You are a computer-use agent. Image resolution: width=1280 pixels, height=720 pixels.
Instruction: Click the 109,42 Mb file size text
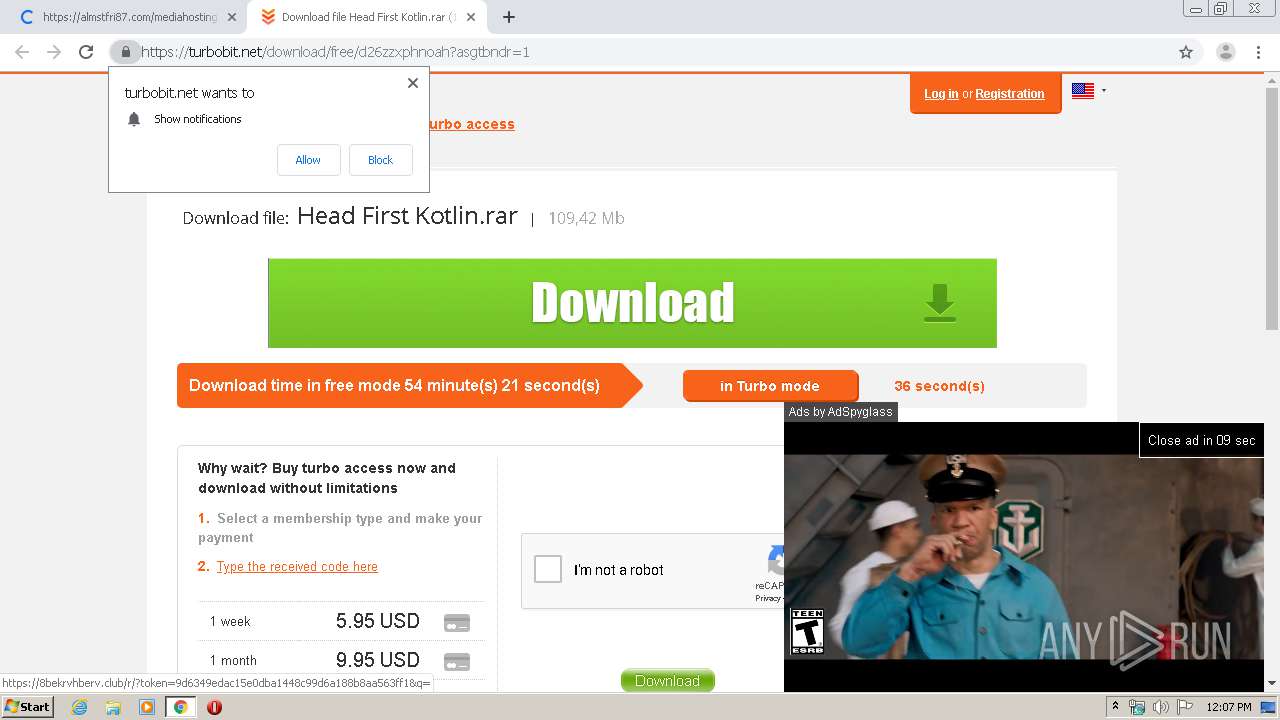[586, 218]
